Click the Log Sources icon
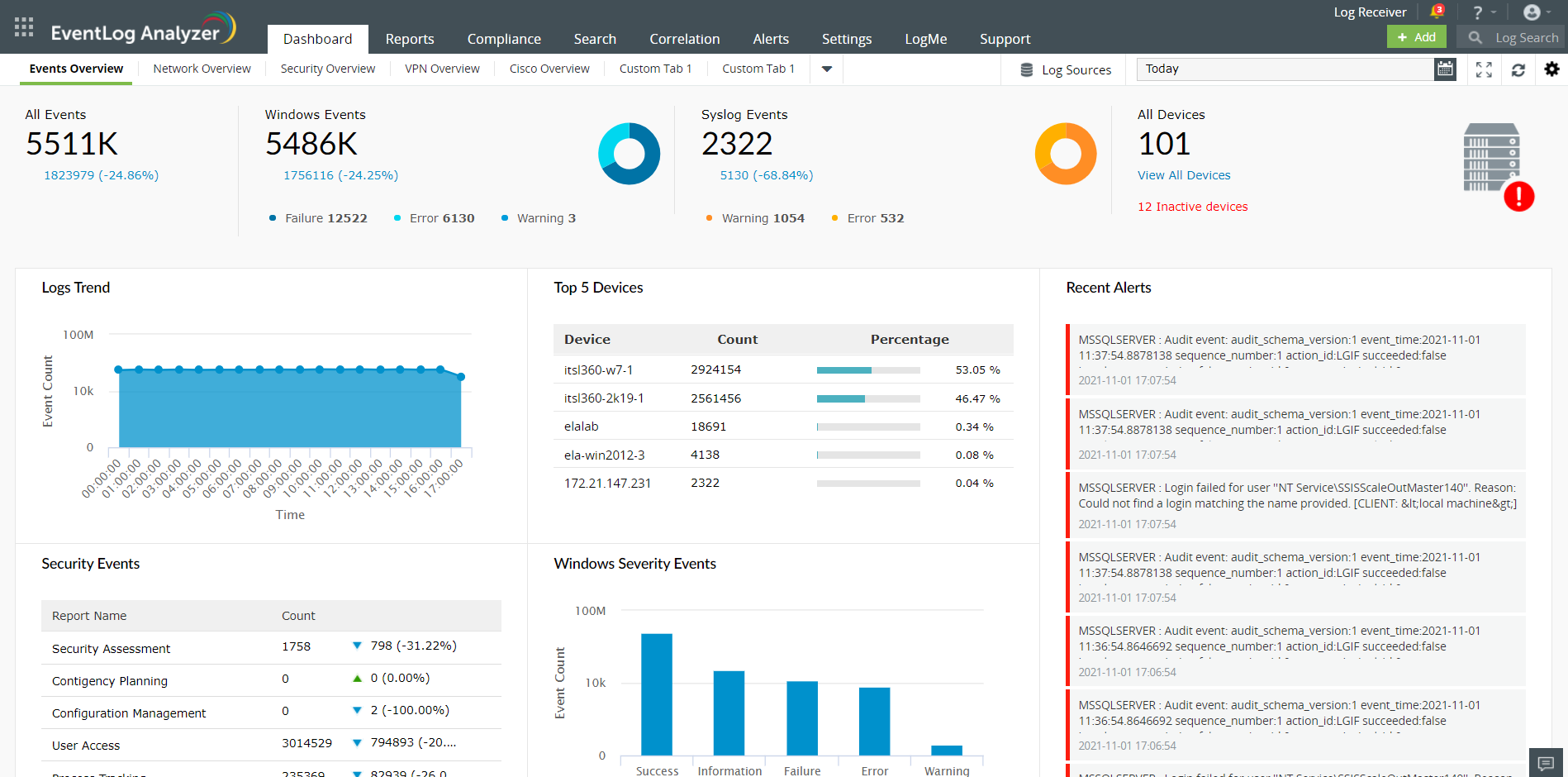 tap(1027, 69)
